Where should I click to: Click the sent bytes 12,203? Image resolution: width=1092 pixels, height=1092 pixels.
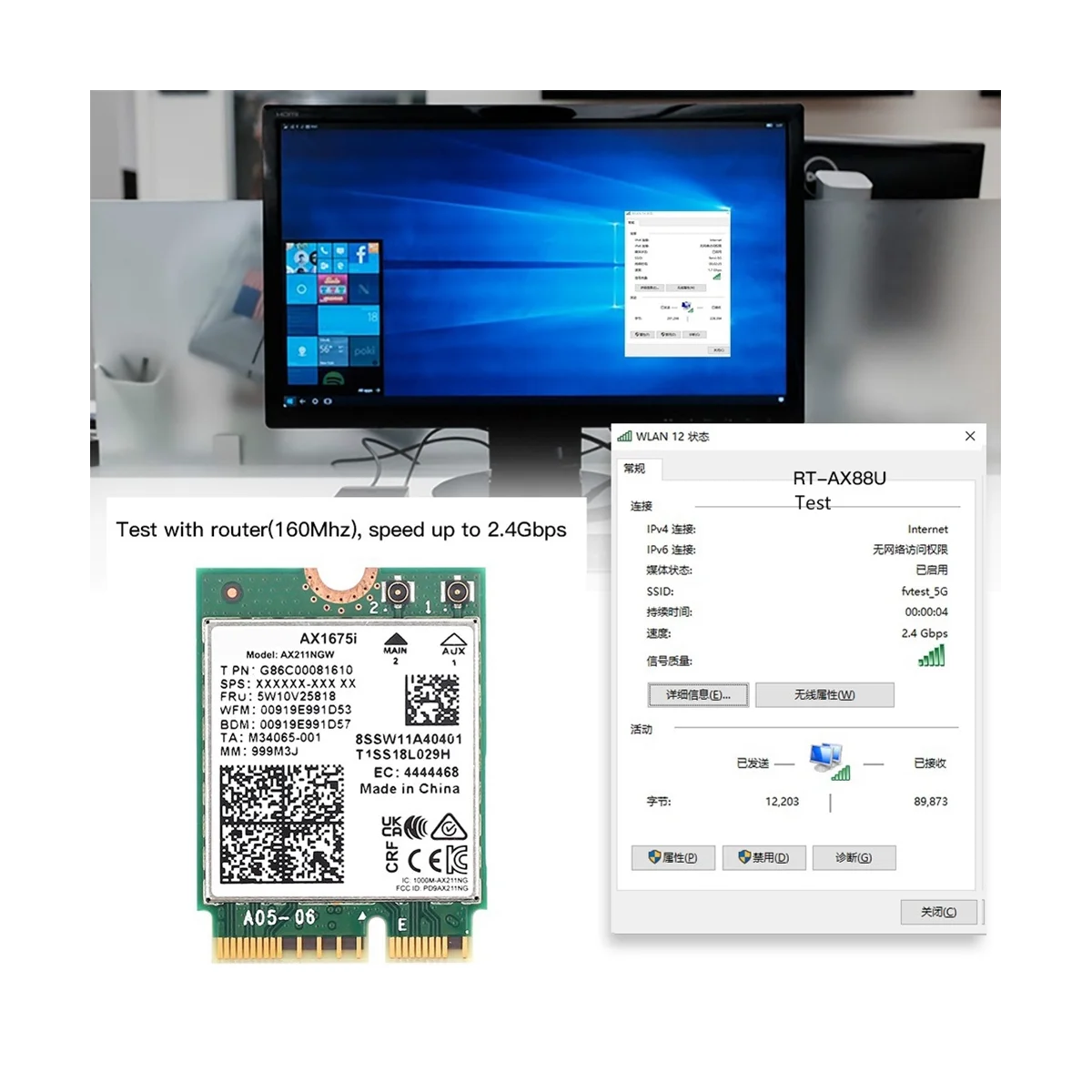pyautogui.click(x=782, y=802)
